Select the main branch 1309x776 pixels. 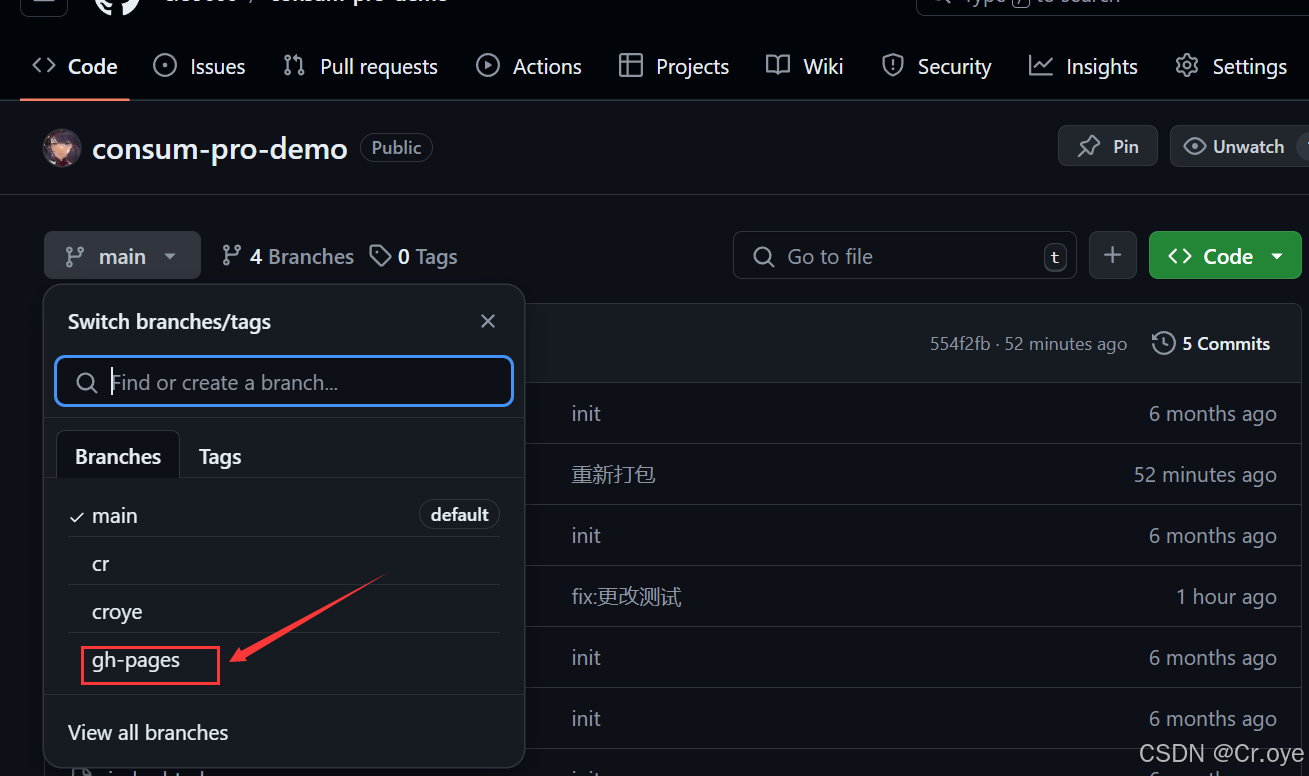[x=284, y=515]
